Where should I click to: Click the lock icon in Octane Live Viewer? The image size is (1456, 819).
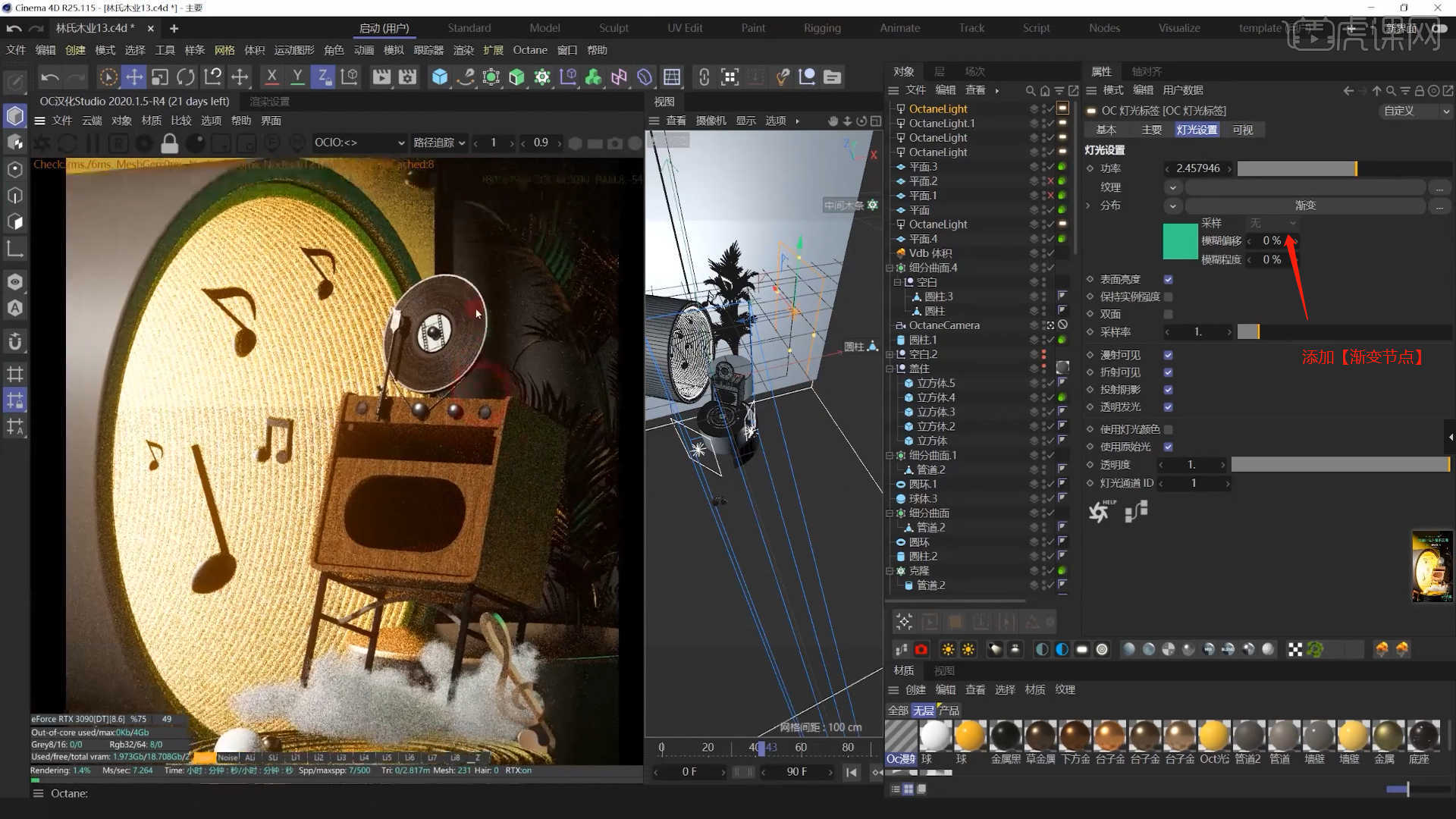pos(170,143)
